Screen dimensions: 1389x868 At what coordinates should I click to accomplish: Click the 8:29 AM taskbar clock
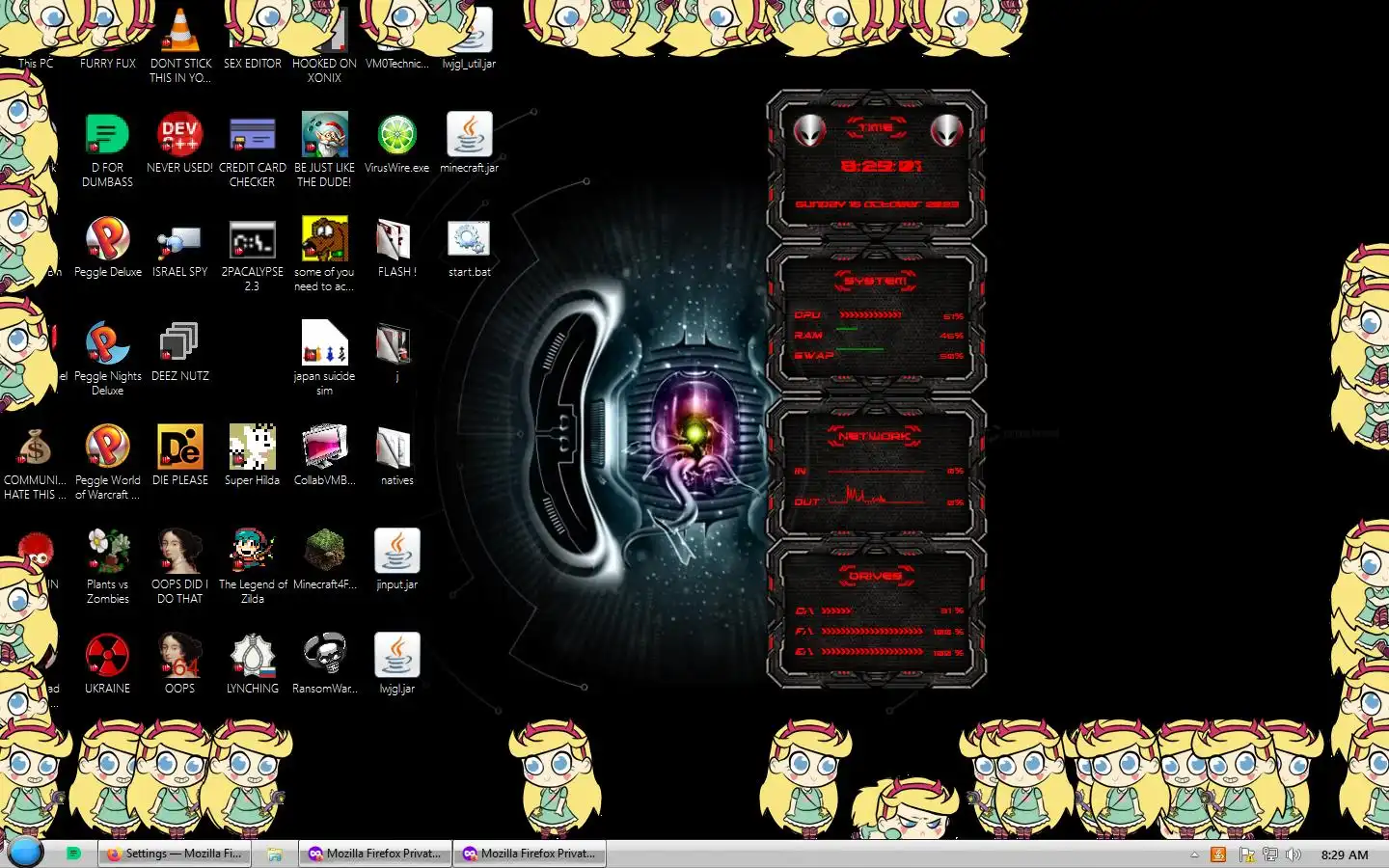click(1345, 854)
